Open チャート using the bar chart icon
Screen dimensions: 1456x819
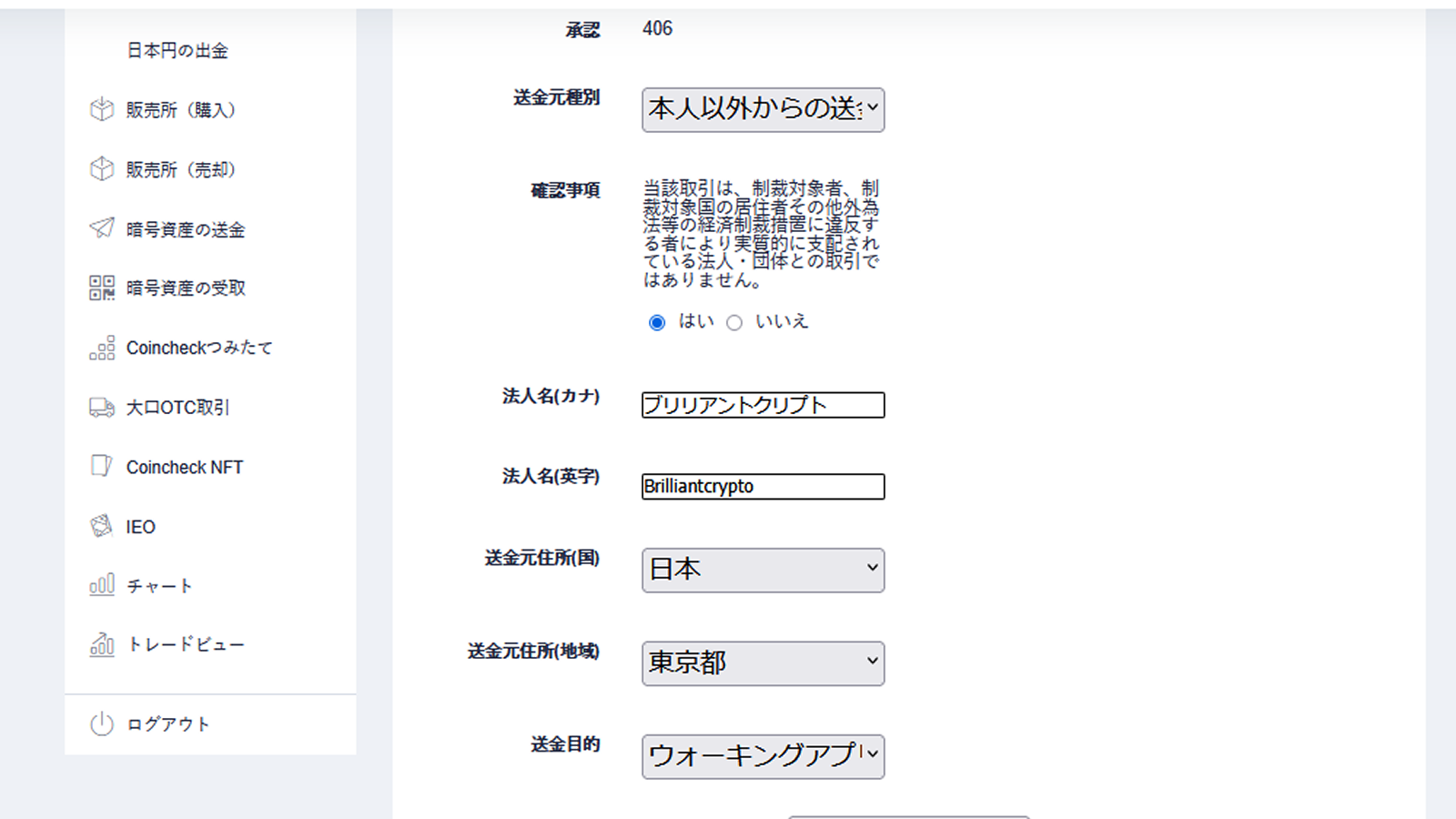click(x=102, y=585)
